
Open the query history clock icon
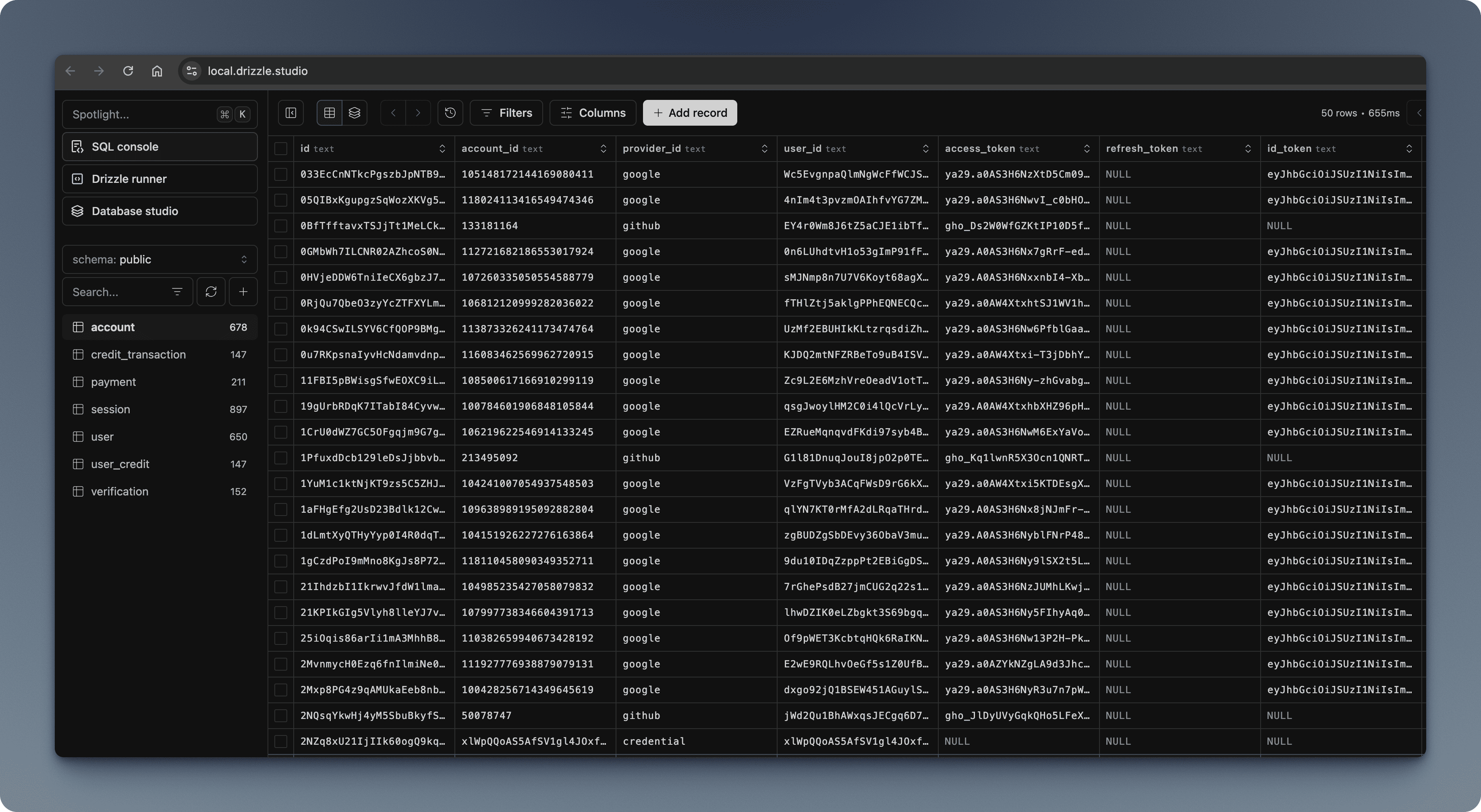coord(450,113)
